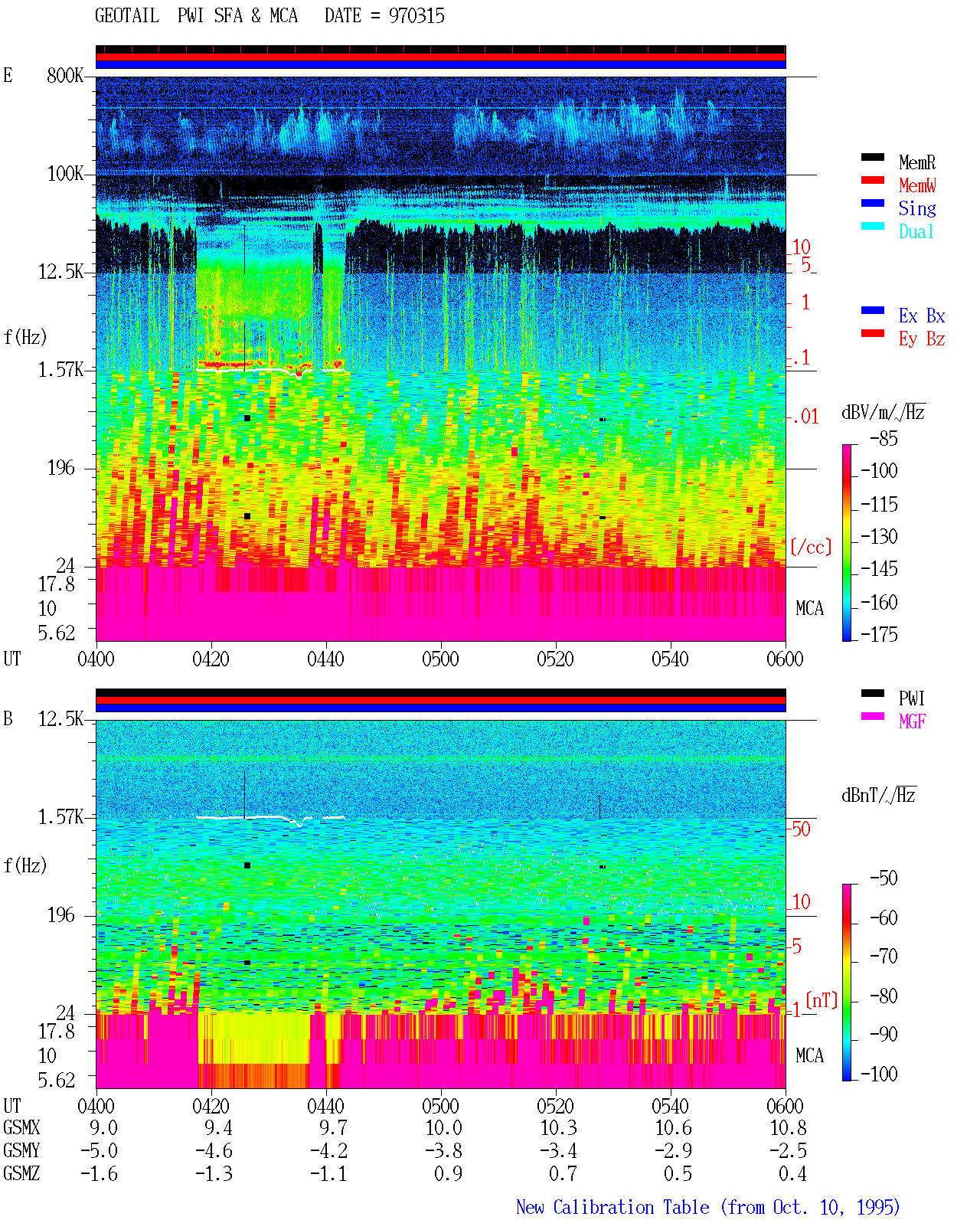Click the -175 value on E color scale
Image resolution: width=980 pixels, height=1220 pixels.
(x=879, y=635)
